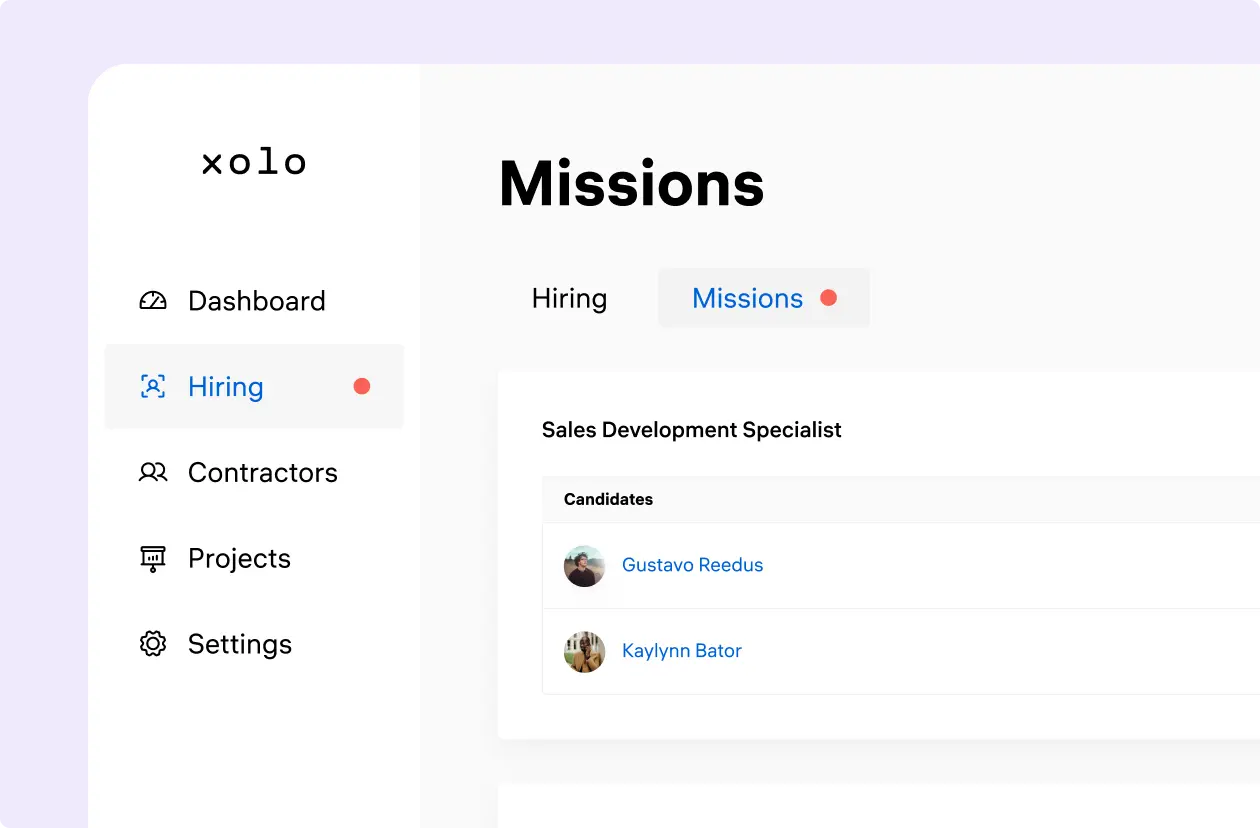Image resolution: width=1260 pixels, height=828 pixels.
Task: Select the Missions tab
Action: coord(747,297)
